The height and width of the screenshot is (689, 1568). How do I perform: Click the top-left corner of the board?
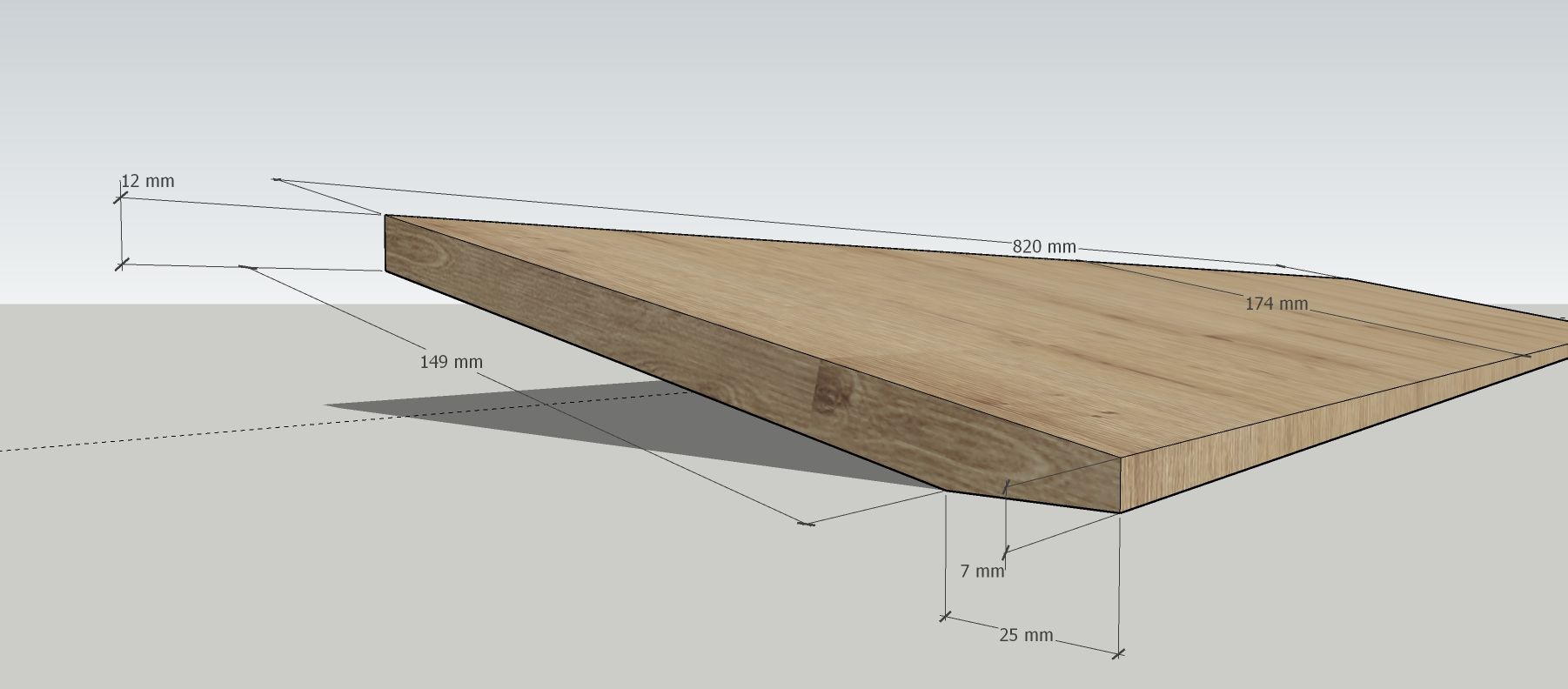pyautogui.click(x=385, y=216)
